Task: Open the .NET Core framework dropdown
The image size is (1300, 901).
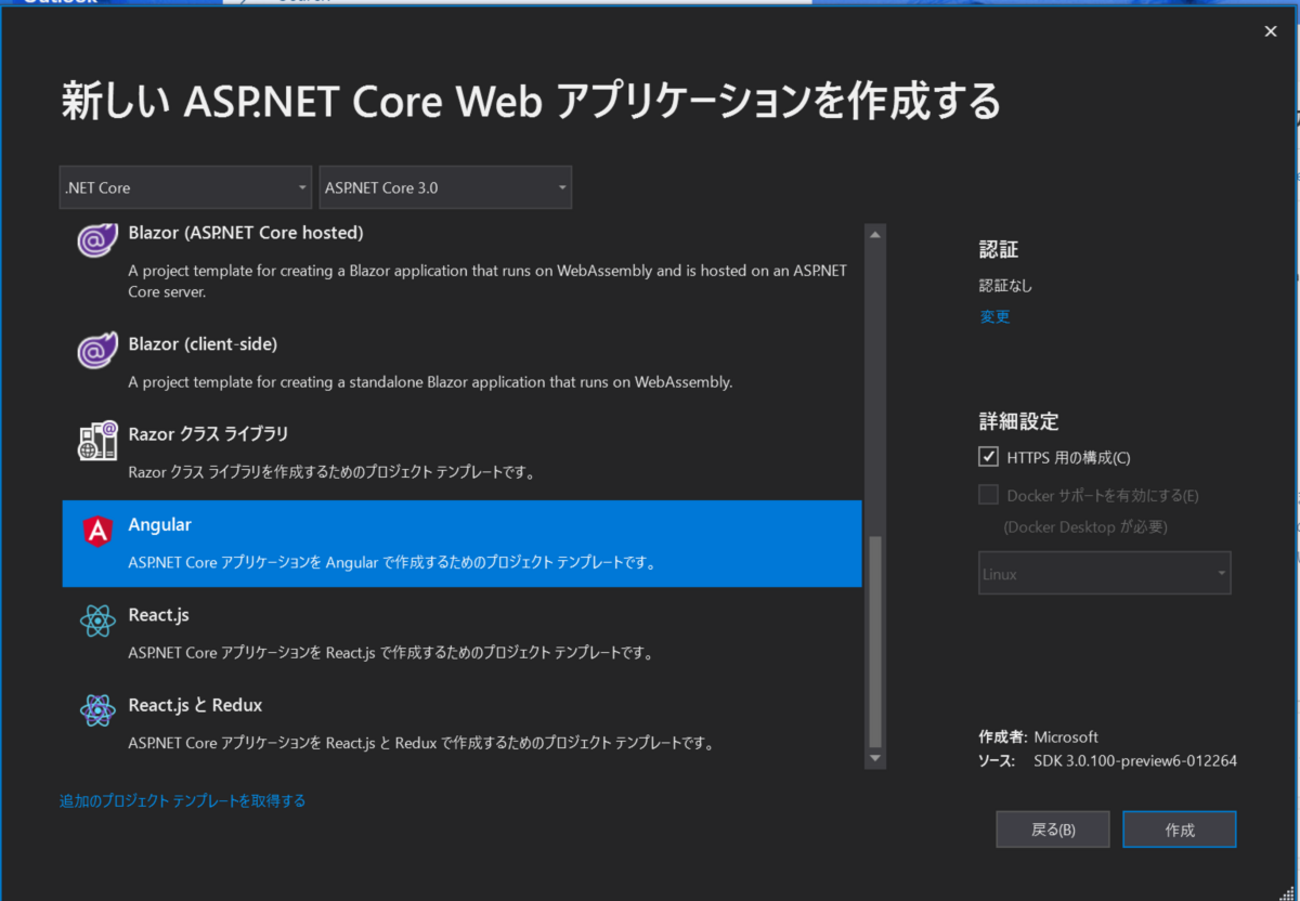Action: coord(185,188)
